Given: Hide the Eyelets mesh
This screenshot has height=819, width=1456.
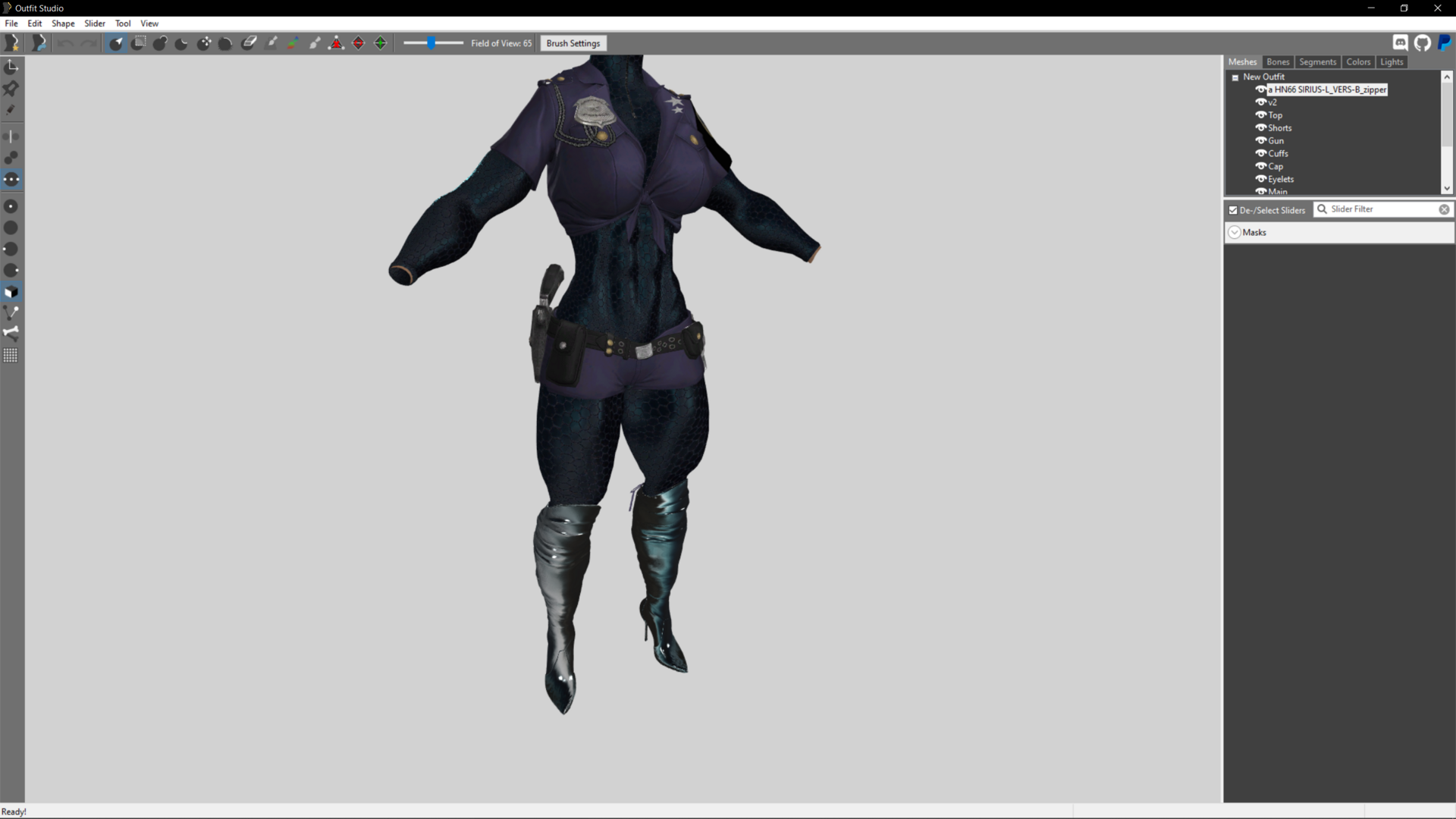Looking at the screenshot, I should coord(1261,179).
